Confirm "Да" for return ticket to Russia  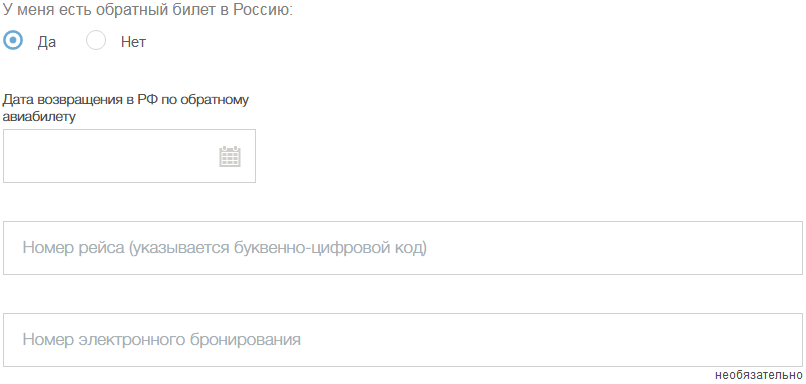click(13, 41)
